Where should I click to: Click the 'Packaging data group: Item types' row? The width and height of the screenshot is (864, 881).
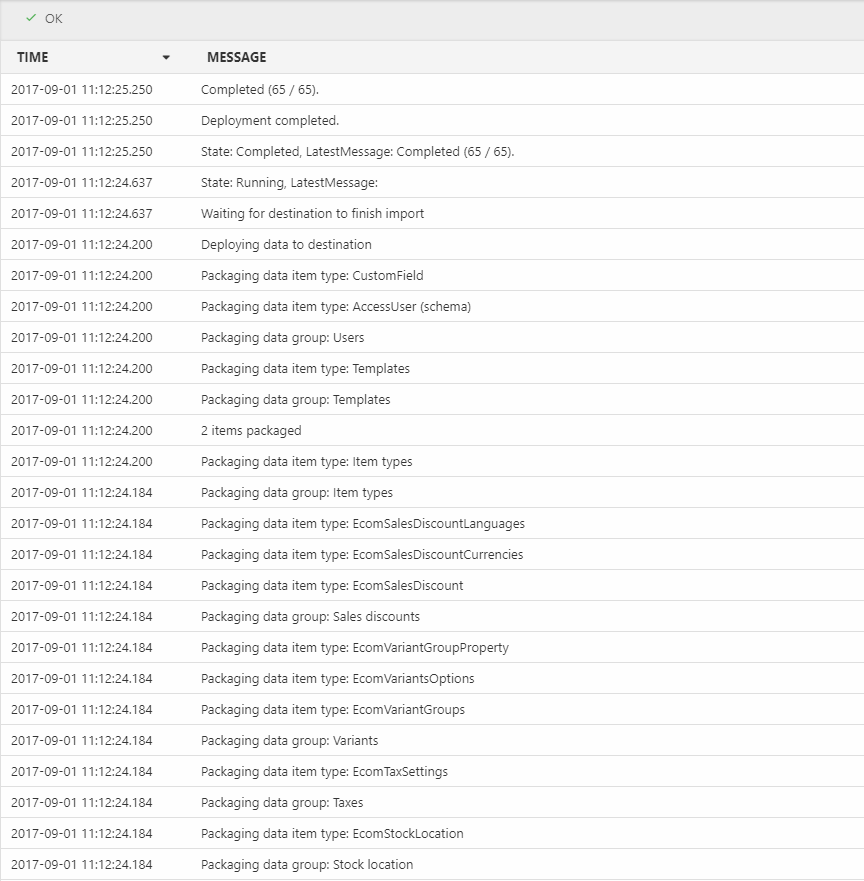296,493
